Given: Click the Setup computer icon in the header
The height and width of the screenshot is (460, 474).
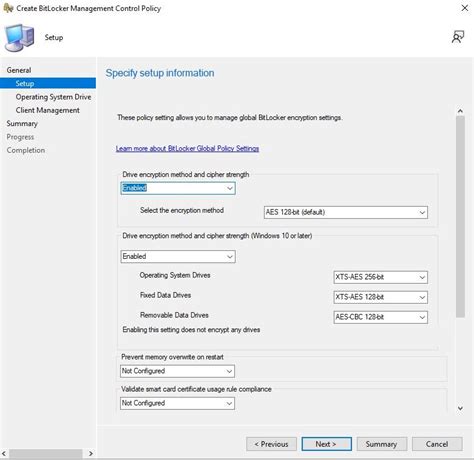Looking at the screenshot, I should point(19,38).
